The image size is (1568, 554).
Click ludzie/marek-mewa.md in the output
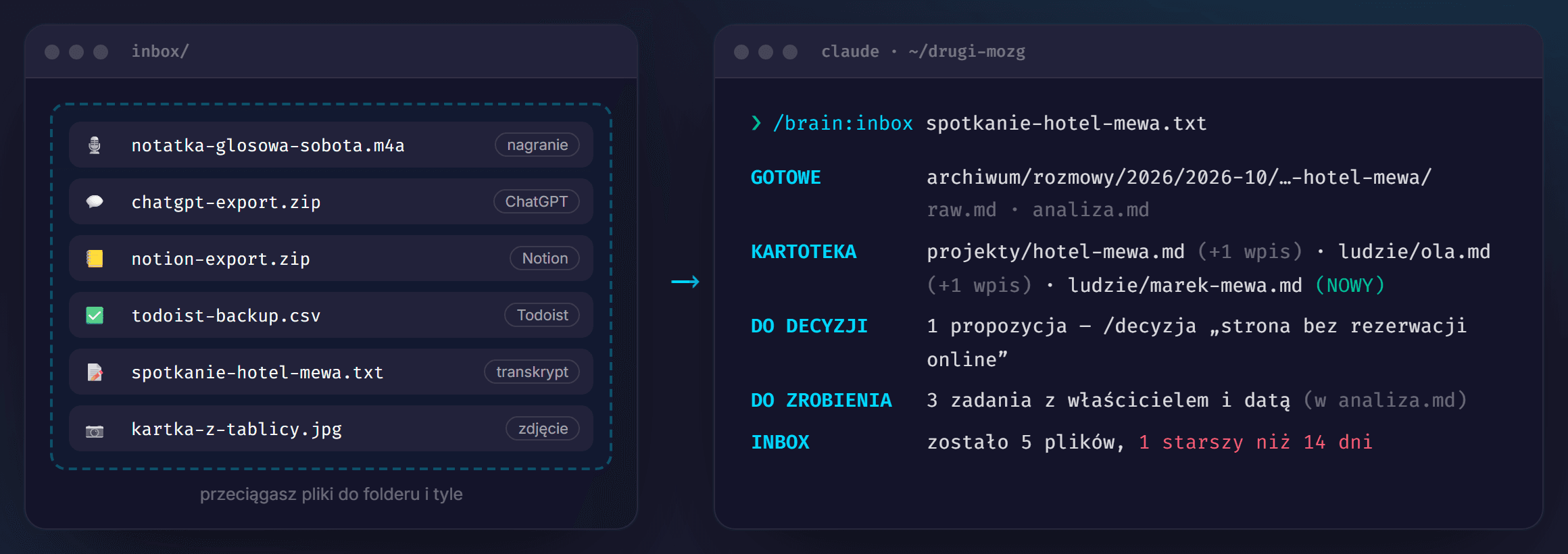click(1185, 285)
